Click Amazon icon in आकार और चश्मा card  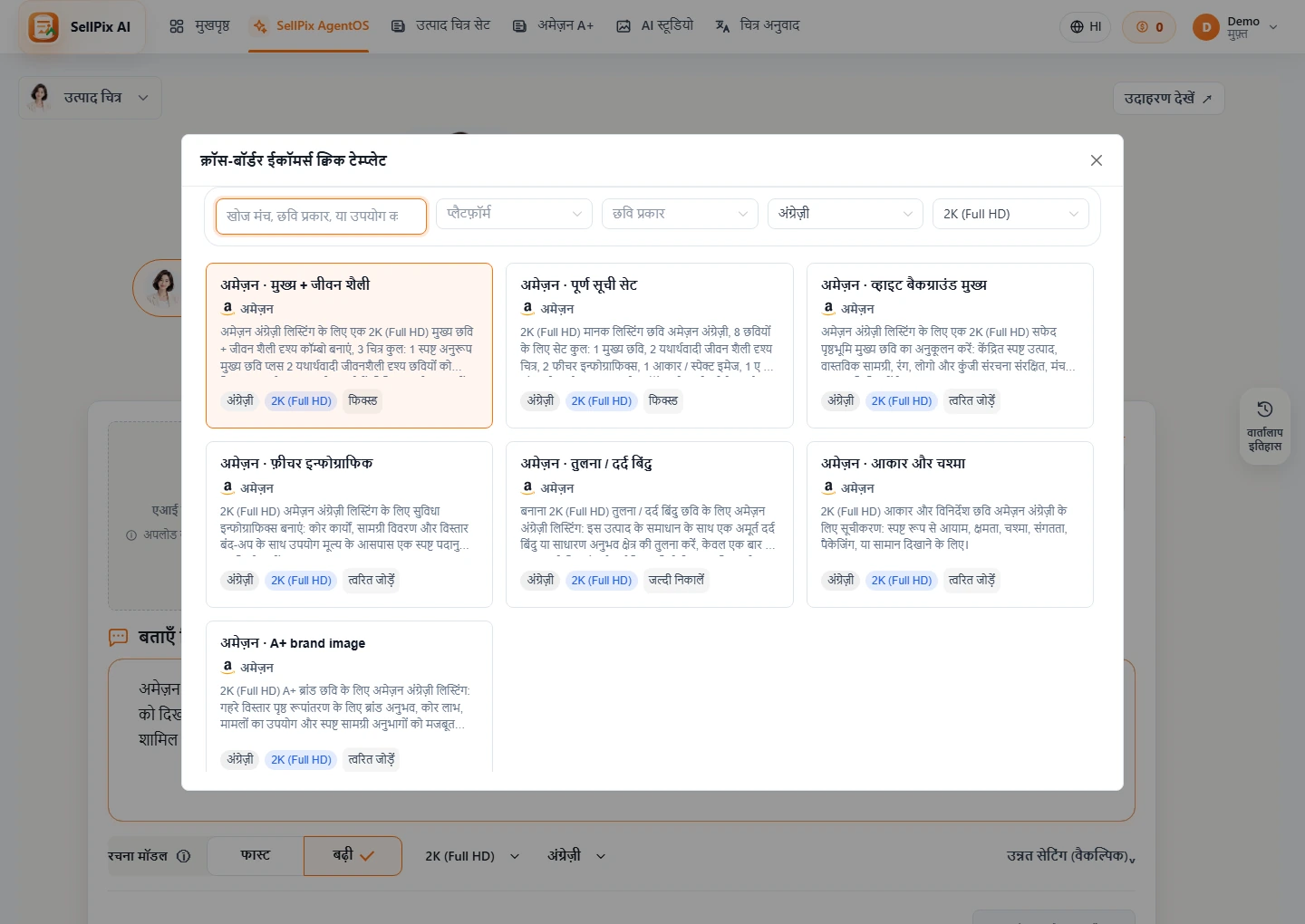(828, 487)
